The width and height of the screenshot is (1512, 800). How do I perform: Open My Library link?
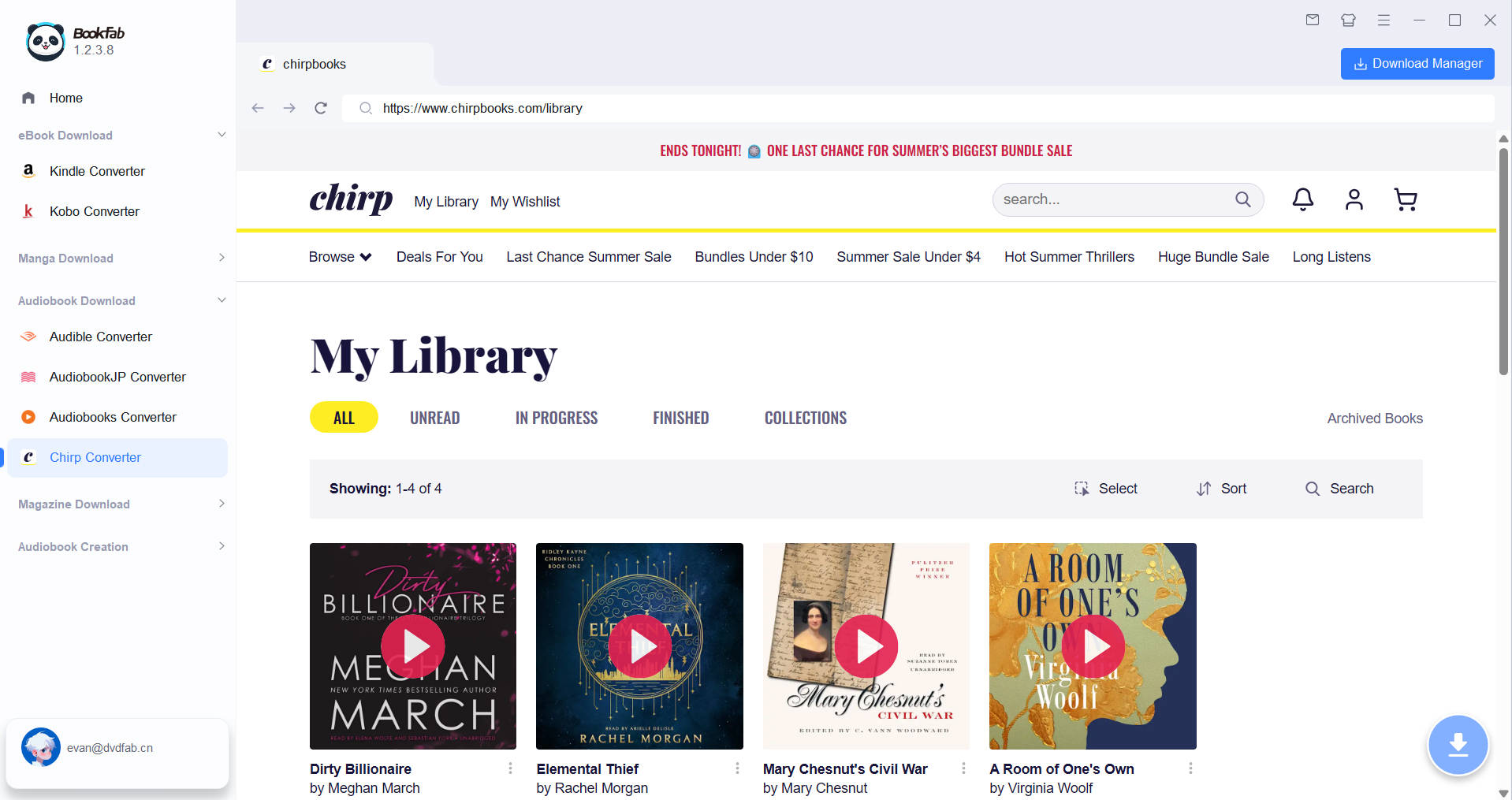tap(446, 202)
